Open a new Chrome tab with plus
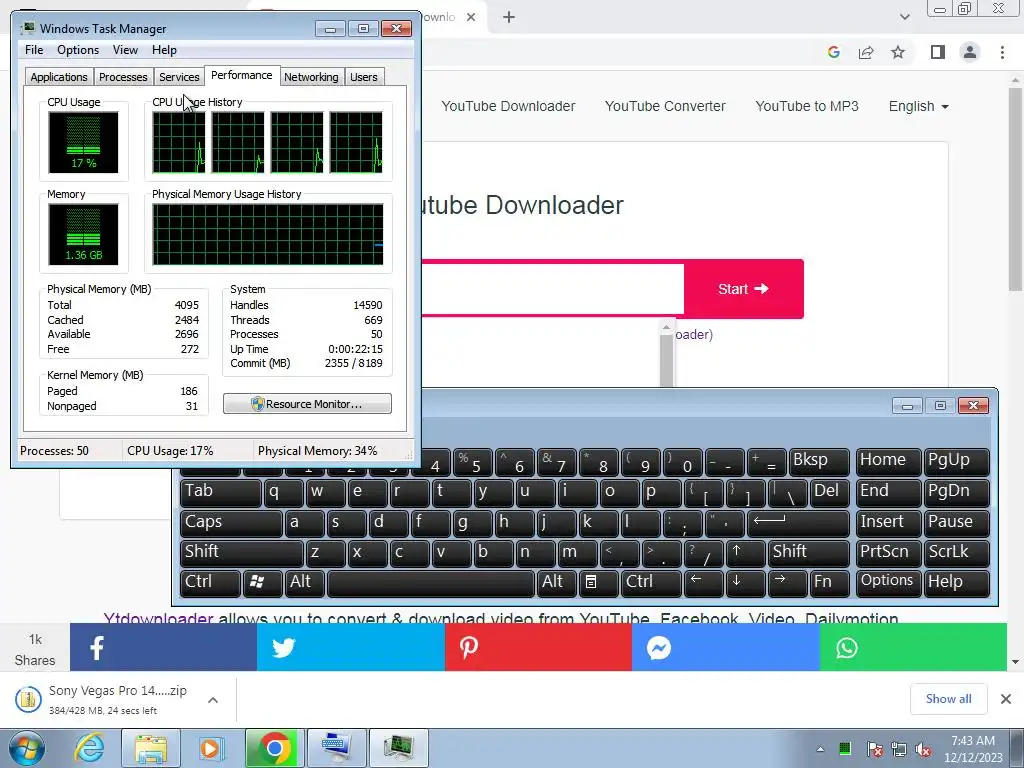 tap(509, 17)
